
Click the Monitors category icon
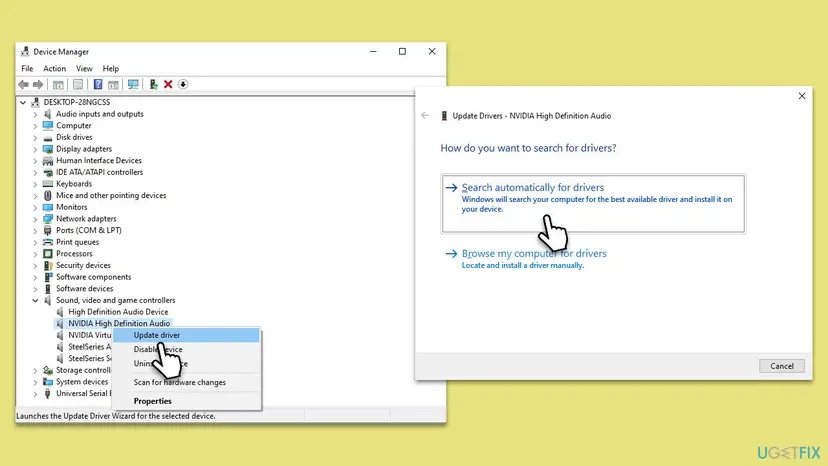coord(48,207)
